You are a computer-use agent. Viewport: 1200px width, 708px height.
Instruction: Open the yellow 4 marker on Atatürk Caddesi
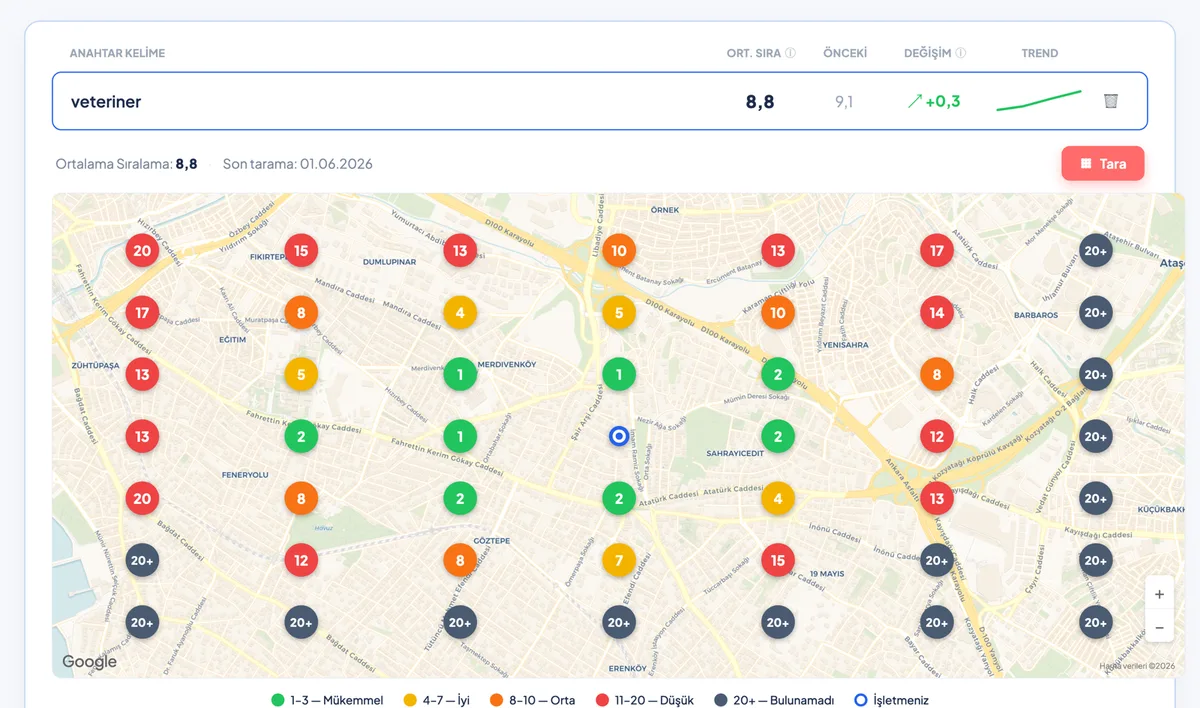[778, 498]
